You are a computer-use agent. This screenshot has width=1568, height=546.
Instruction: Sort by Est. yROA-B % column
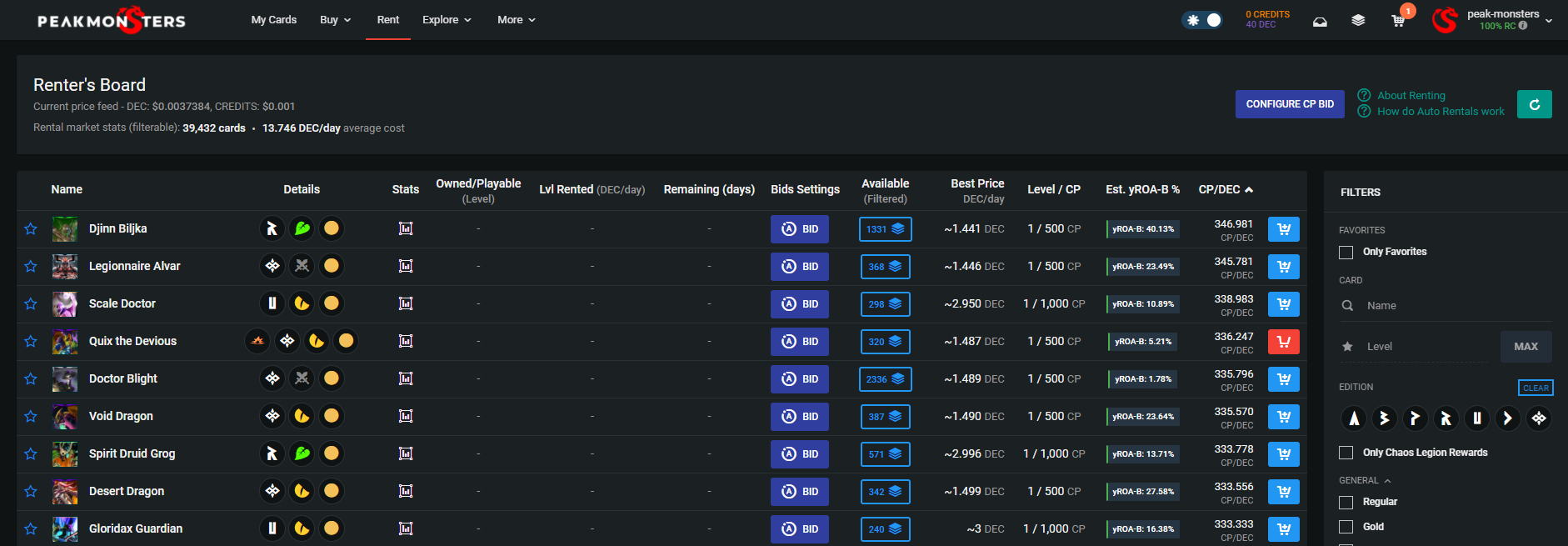1142,189
